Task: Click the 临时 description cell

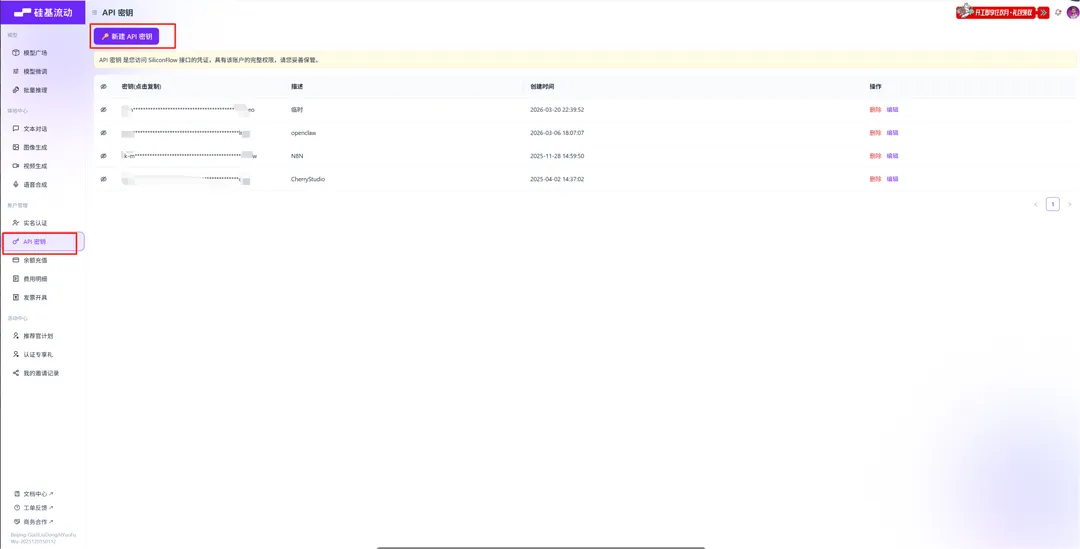Action: 297,110
